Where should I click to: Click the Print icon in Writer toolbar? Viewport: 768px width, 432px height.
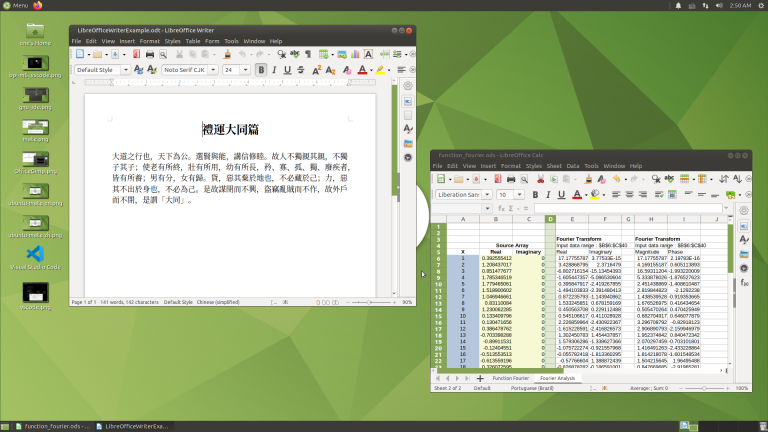150,54
